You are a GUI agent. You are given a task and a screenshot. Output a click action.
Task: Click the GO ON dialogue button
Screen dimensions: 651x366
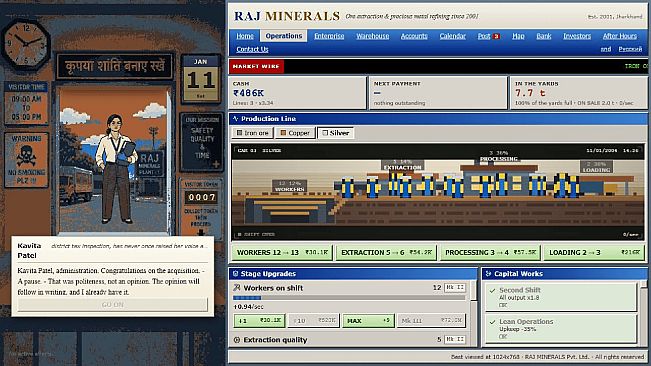pyautogui.click(x=113, y=304)
